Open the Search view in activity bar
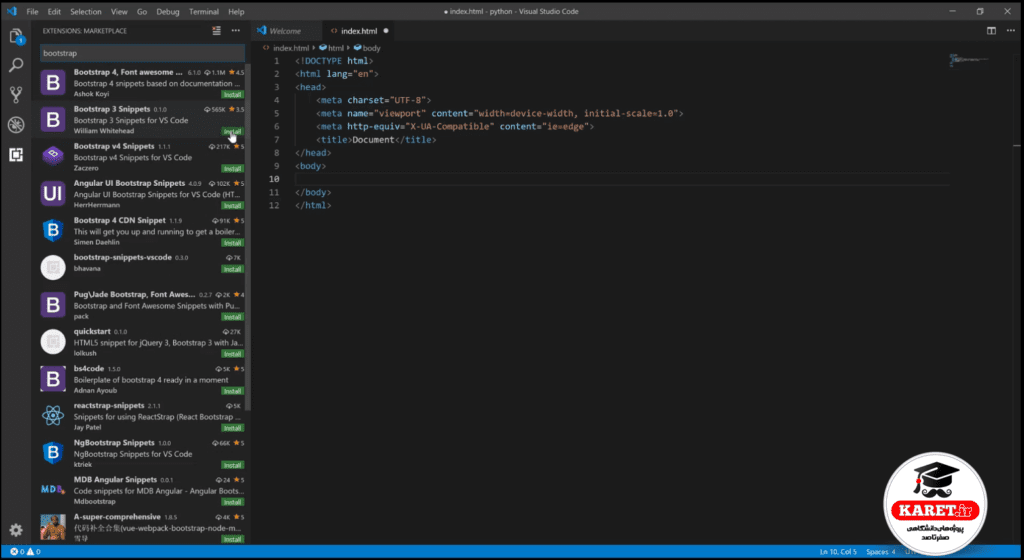This screenshot has height=560, width=1024. click(x=16, y=65)
